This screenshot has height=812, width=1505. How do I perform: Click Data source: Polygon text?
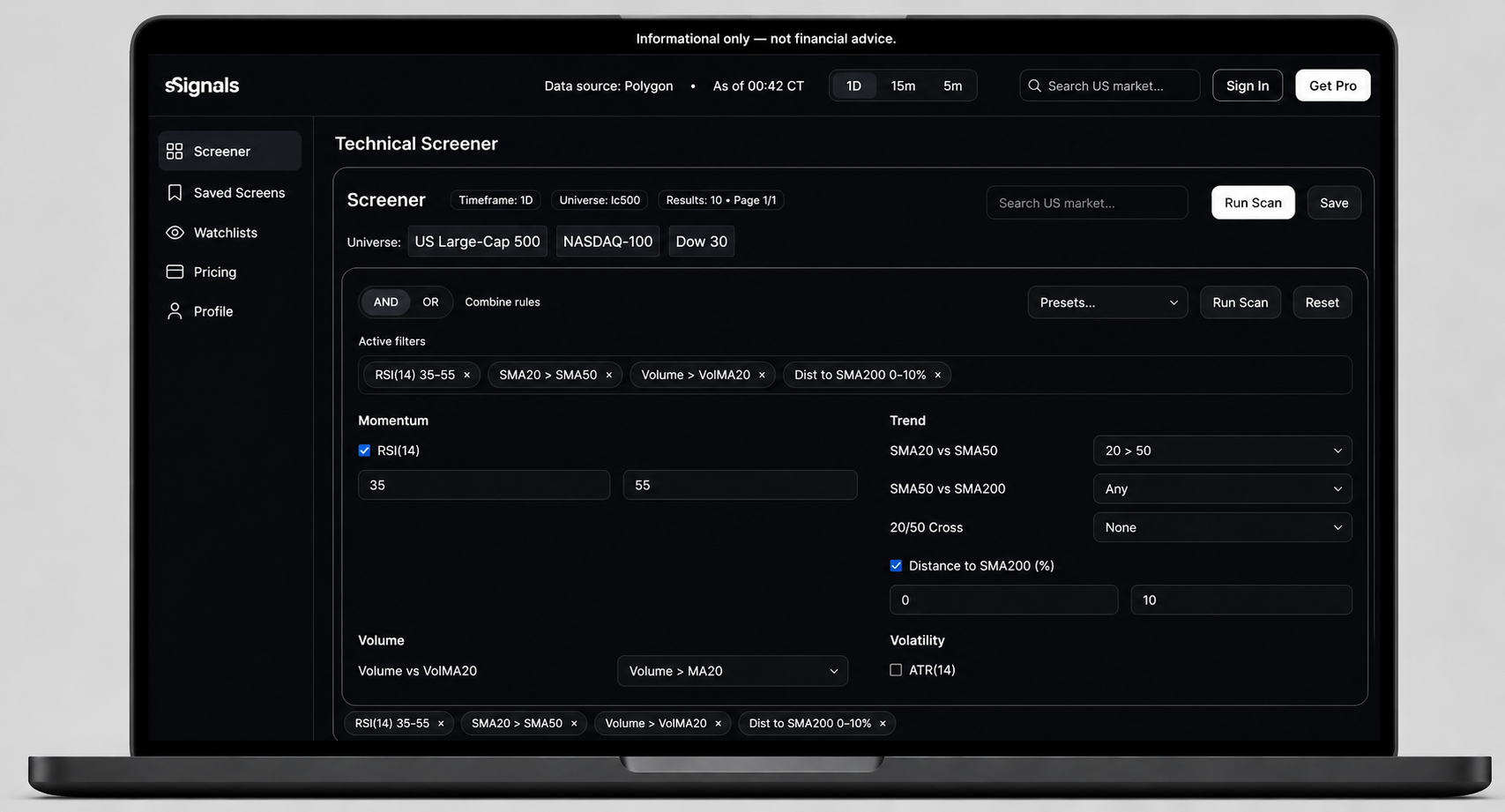(x=608, y=86)
